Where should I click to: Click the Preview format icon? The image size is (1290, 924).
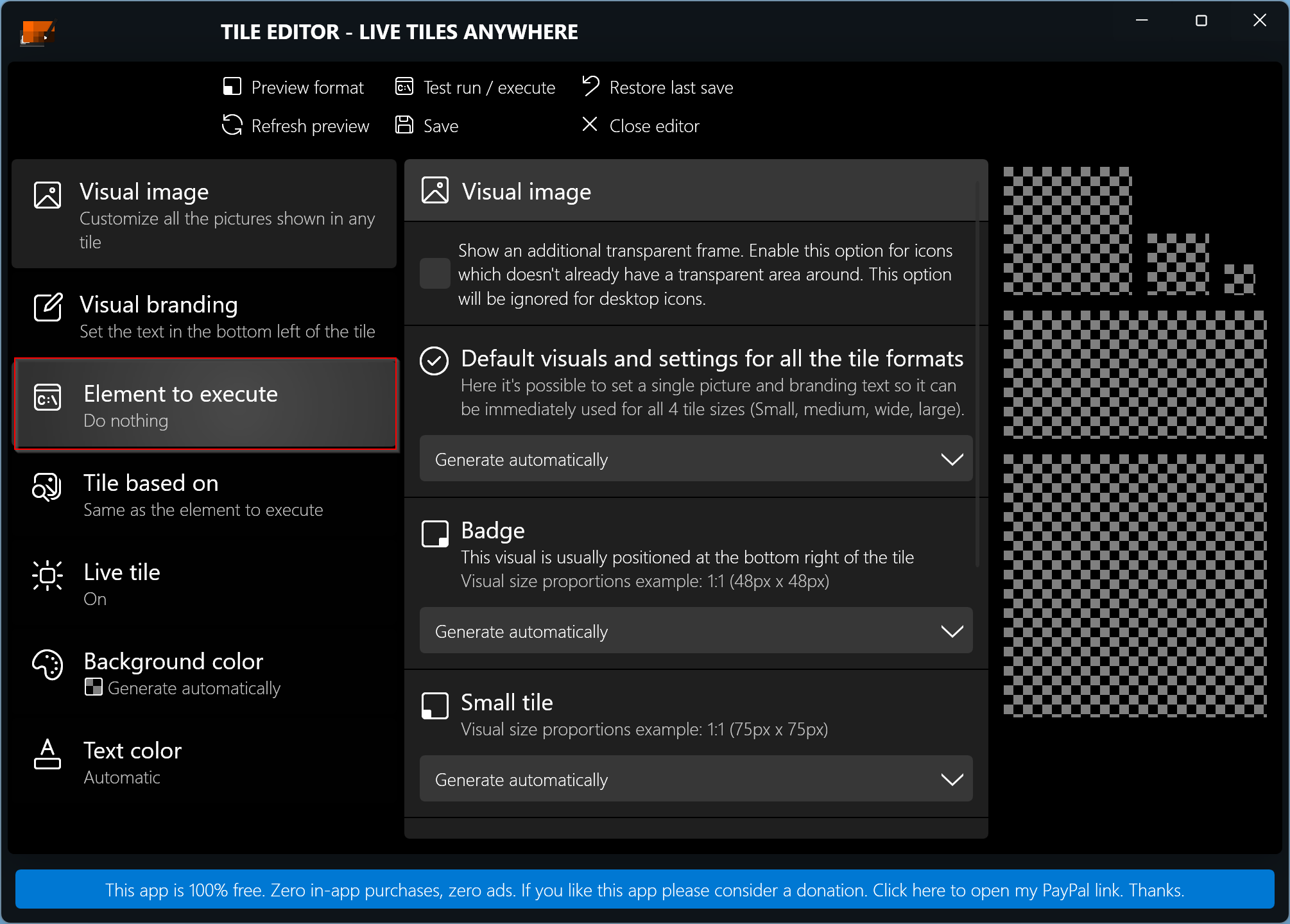232,86
